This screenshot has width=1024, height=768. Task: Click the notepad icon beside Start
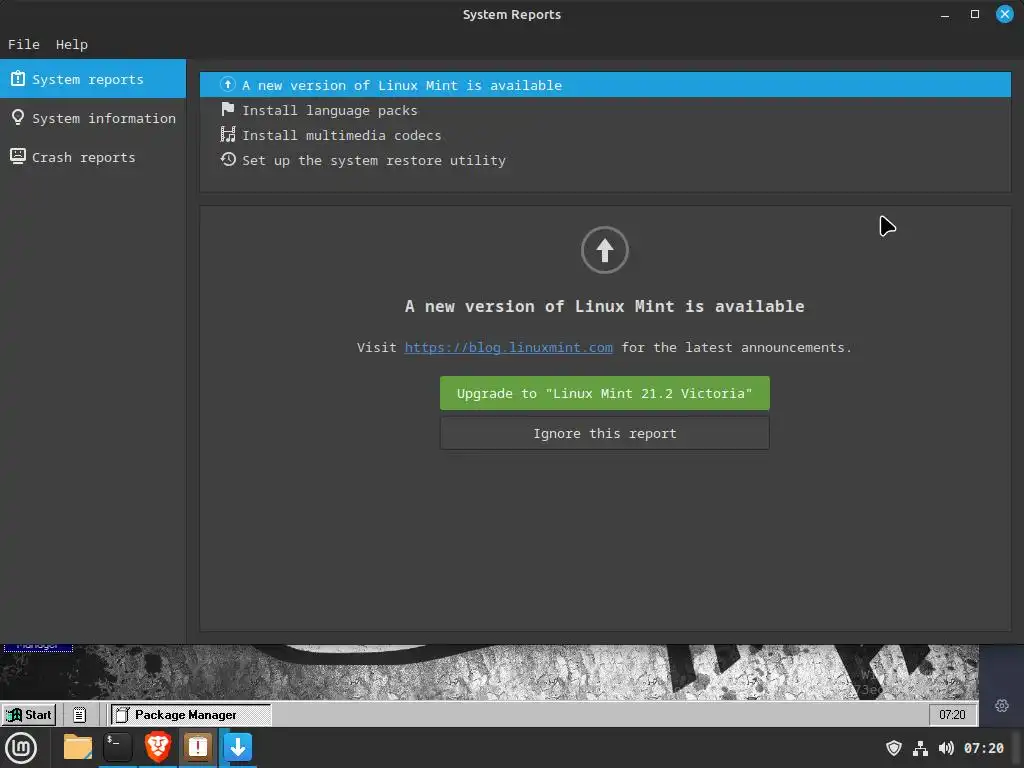pos(79,714)
